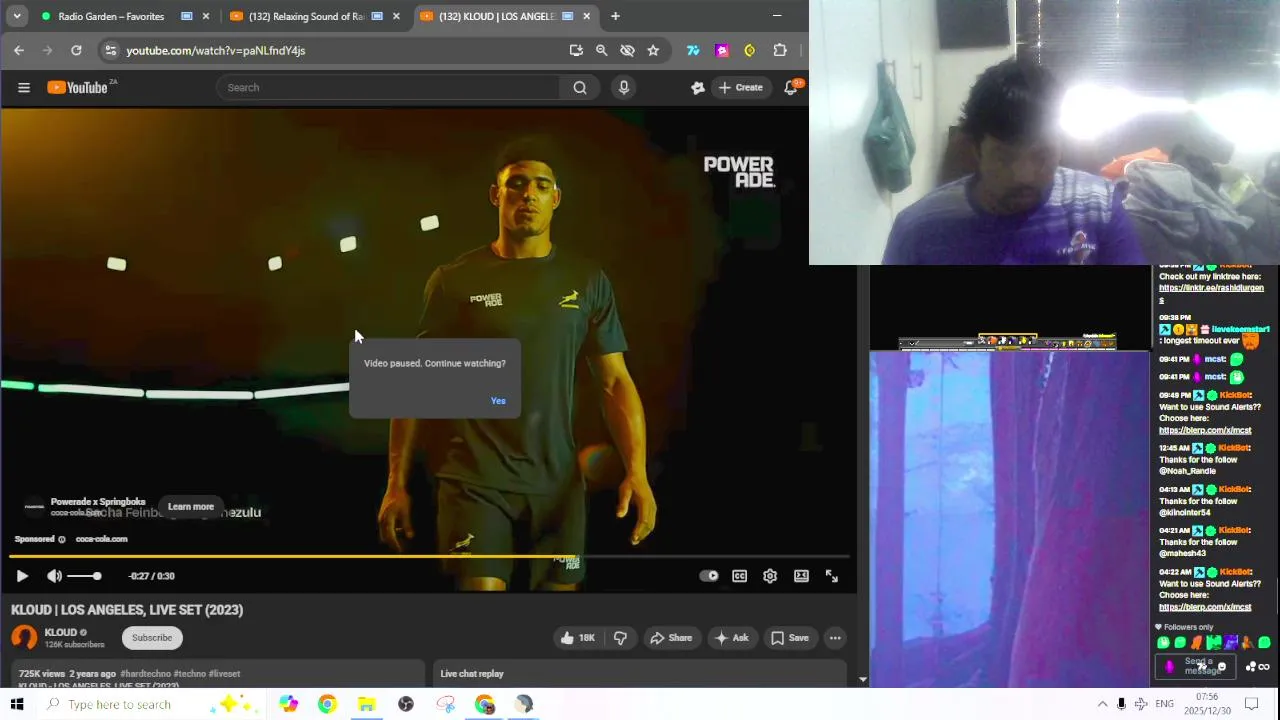Save the video to a playlist

click(789, 638)
